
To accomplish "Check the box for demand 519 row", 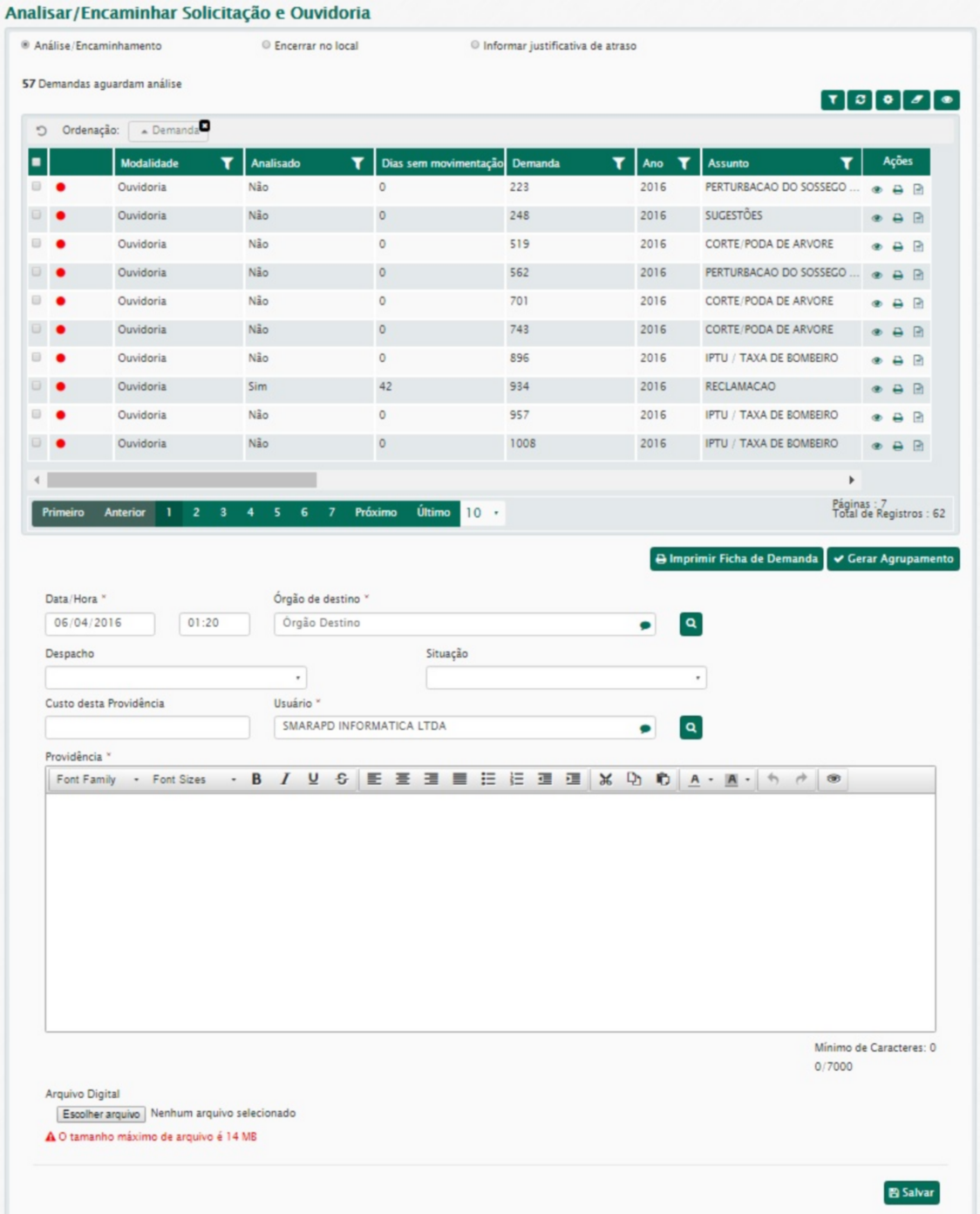I will point(37,244).
